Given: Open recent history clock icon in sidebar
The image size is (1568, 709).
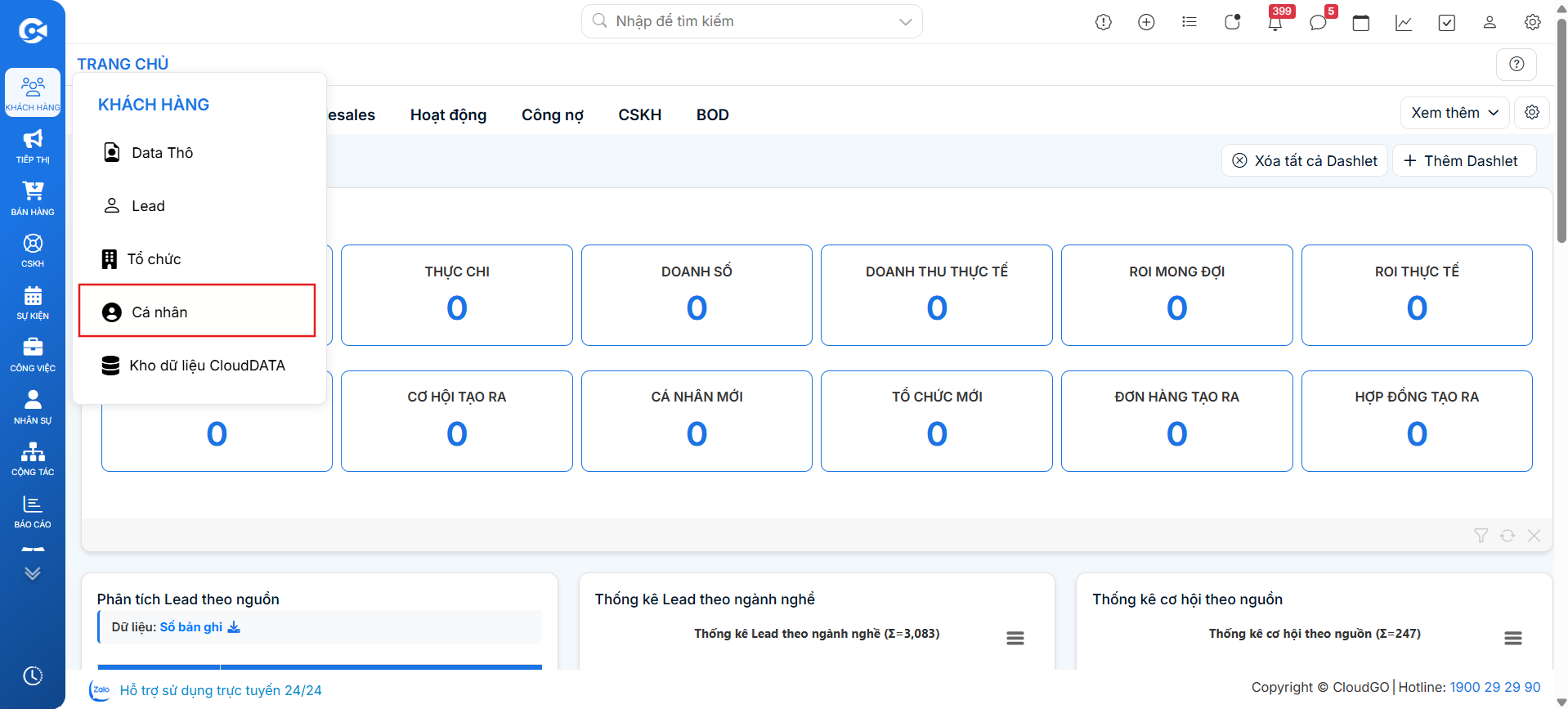Looking at the screenshot, I should coord(33,676).
